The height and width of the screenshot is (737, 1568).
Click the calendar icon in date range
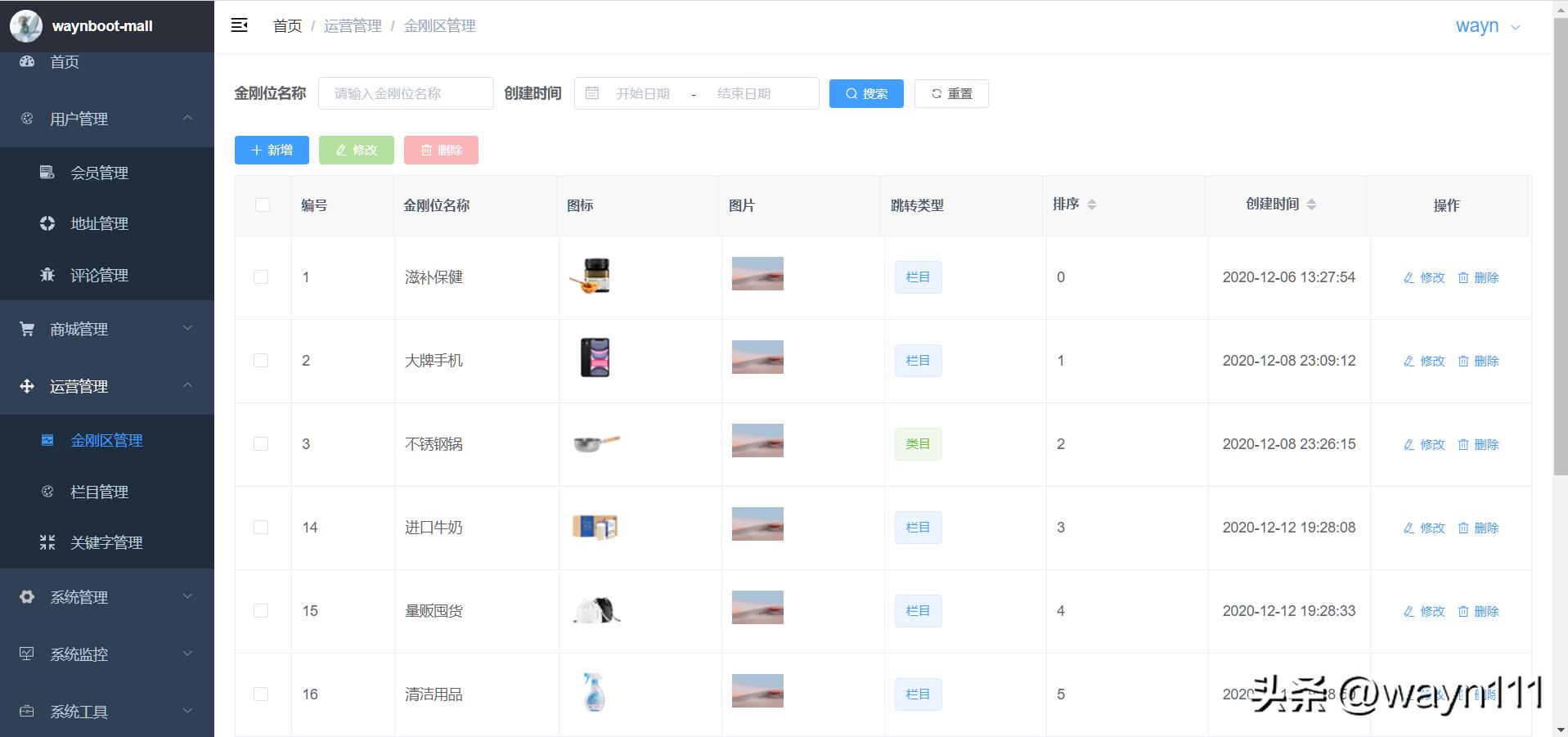592,93
